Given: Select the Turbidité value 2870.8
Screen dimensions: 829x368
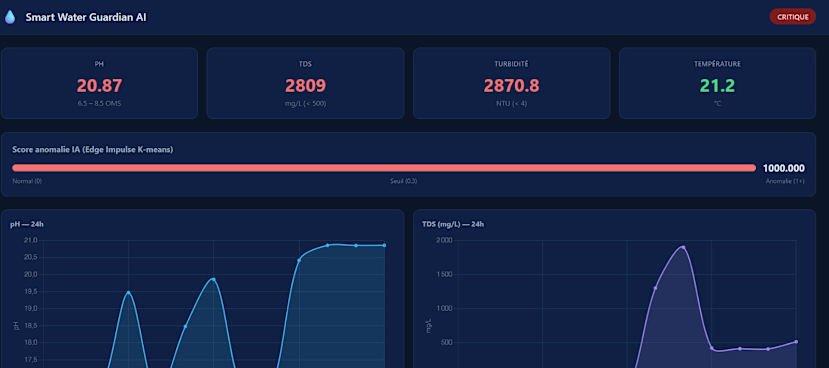Looking at the screenshot, I should coord(512,86).
